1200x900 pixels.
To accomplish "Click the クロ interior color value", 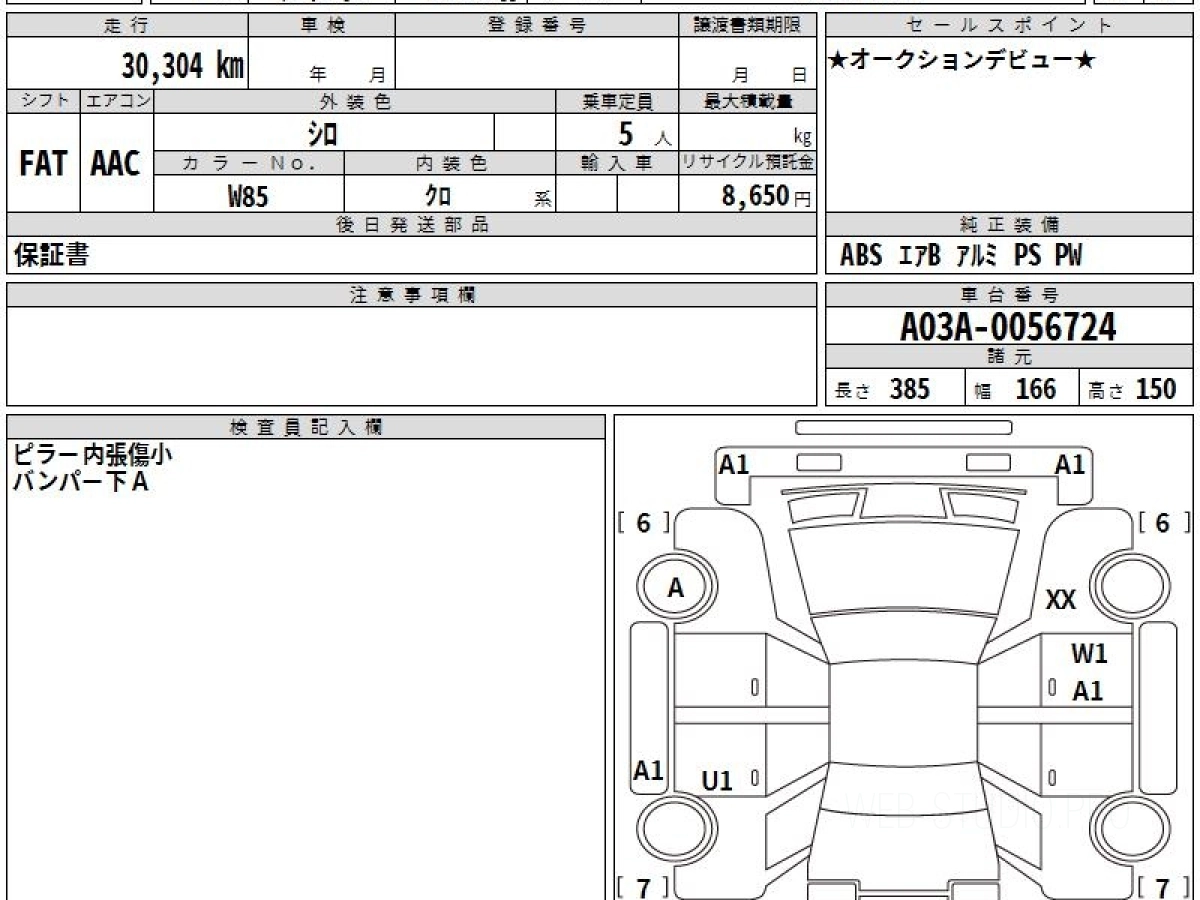I will (437, 196).
